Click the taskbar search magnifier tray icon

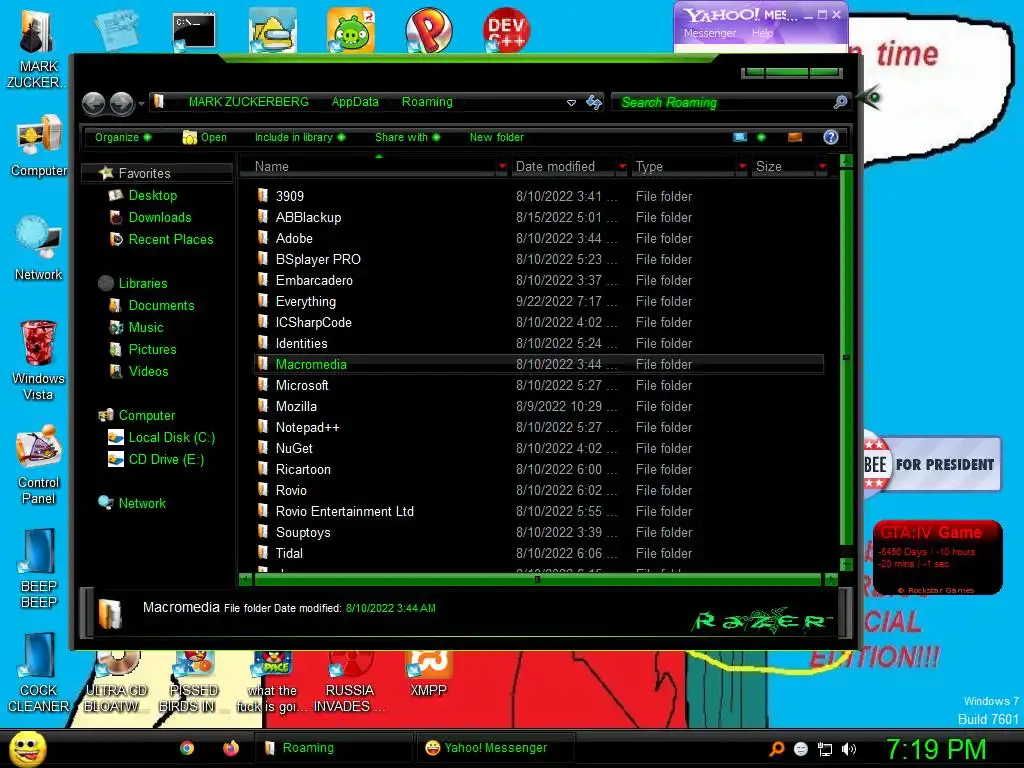pyautogui.click(x=776, y=749)
